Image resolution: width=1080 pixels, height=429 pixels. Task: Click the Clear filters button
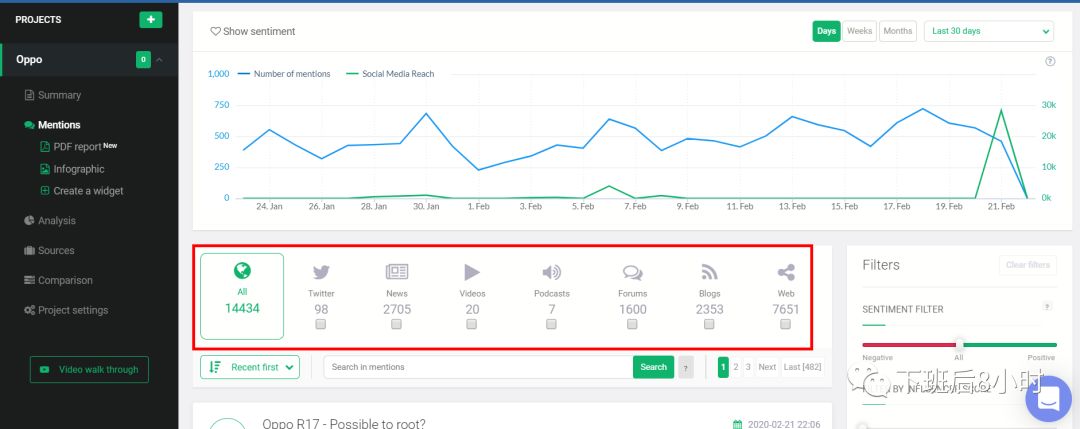coord(1028,265)
